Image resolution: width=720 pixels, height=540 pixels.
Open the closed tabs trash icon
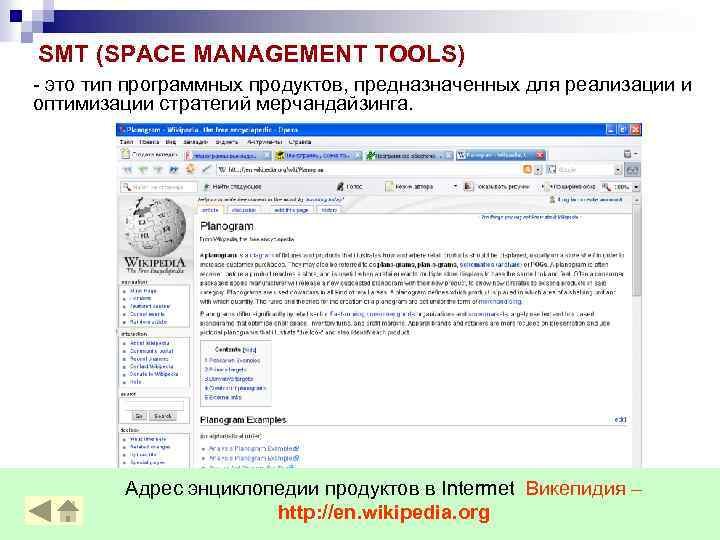[x=628, y=154]
